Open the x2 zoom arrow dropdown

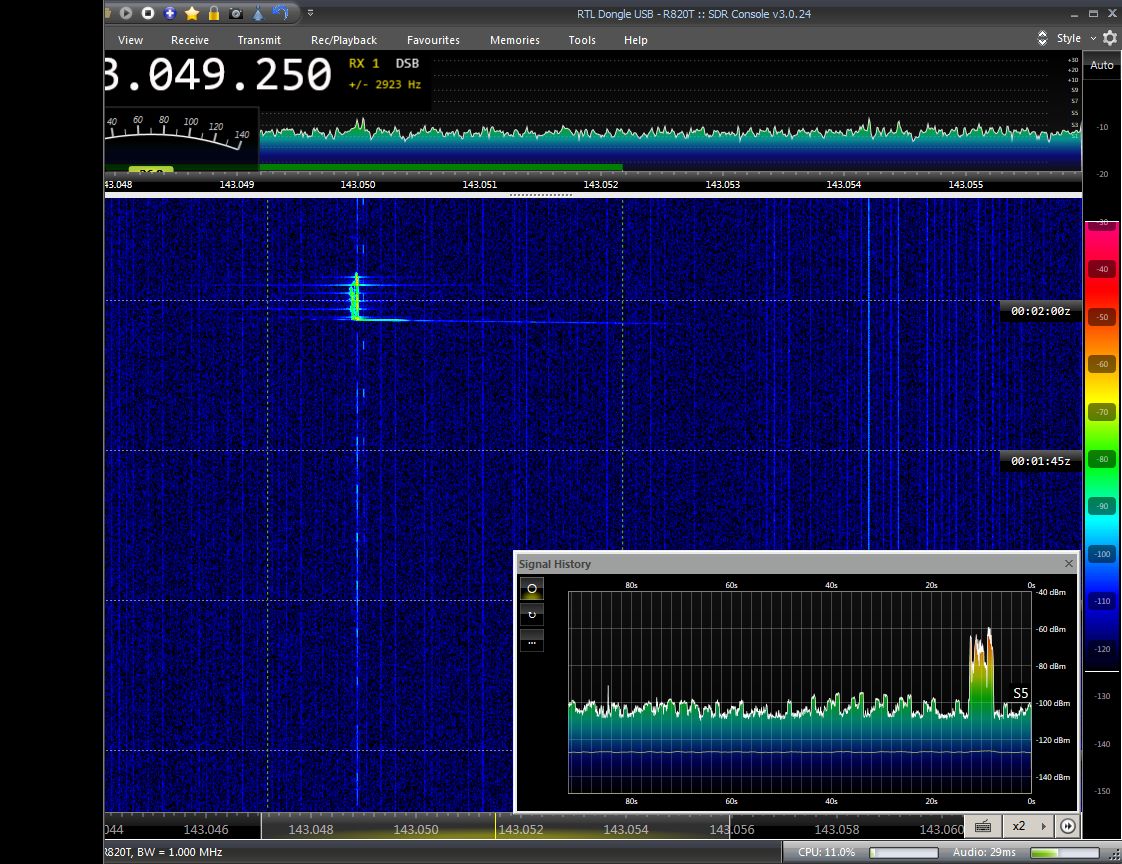[1043, 826]
